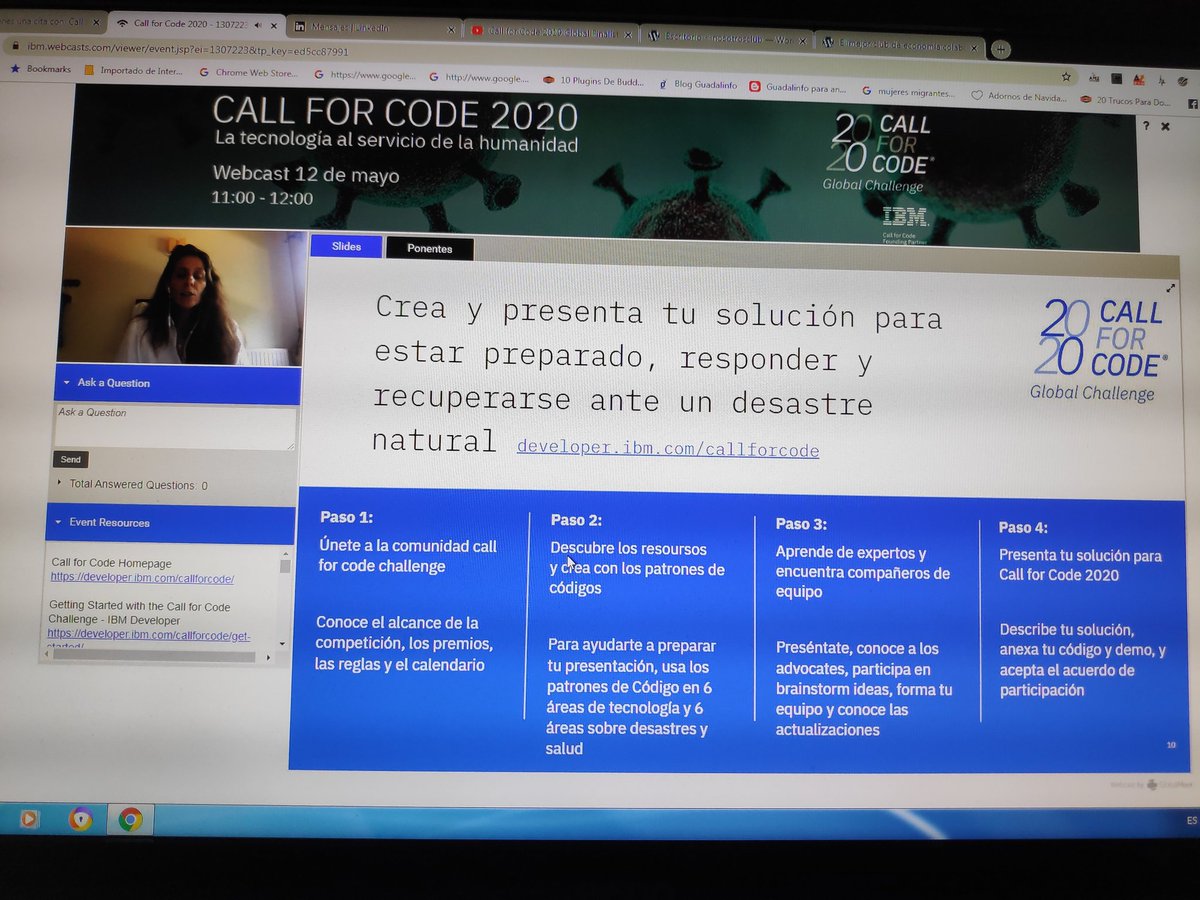The width and height of the screenshot is (1200, 900).
Task: Expand the slide to fullscreen via arrow icon
Action: 1171,288
